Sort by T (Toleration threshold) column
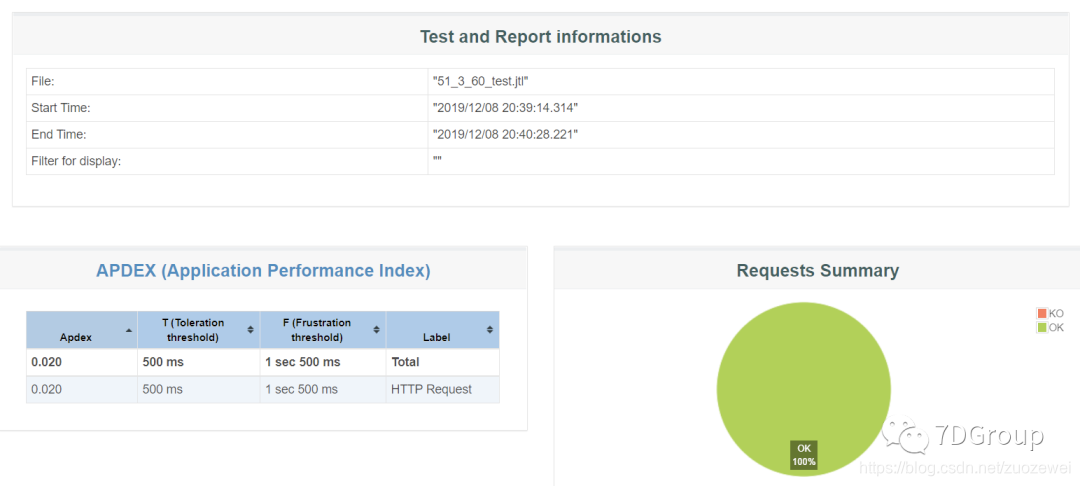 (x=198, y=330)
